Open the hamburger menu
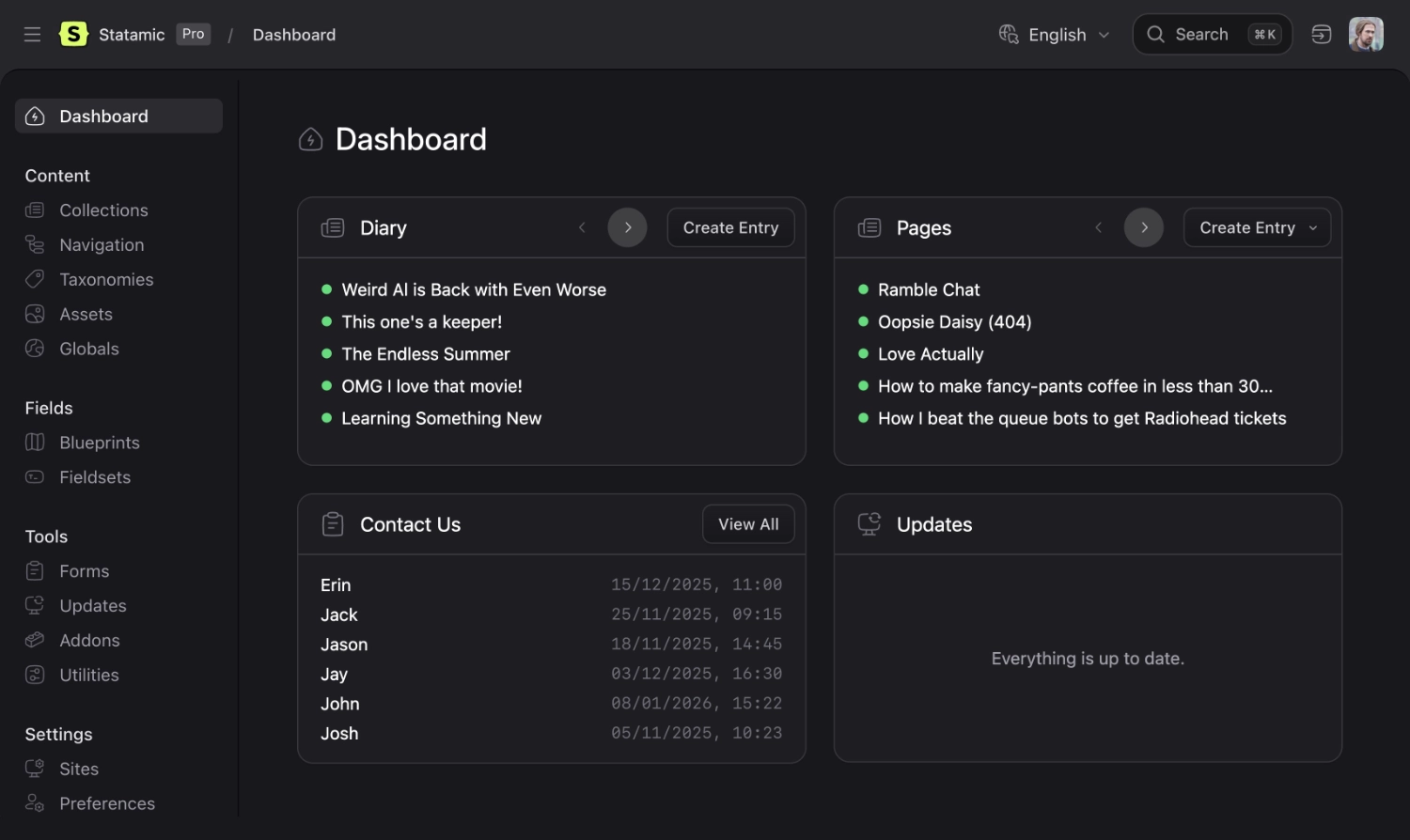The image size is (1410, 840). [31, 34]
